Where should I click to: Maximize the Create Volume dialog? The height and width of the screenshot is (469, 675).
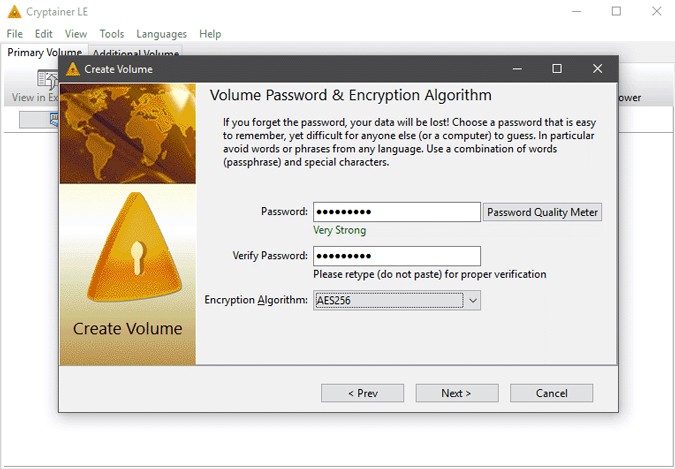[557, 69]
